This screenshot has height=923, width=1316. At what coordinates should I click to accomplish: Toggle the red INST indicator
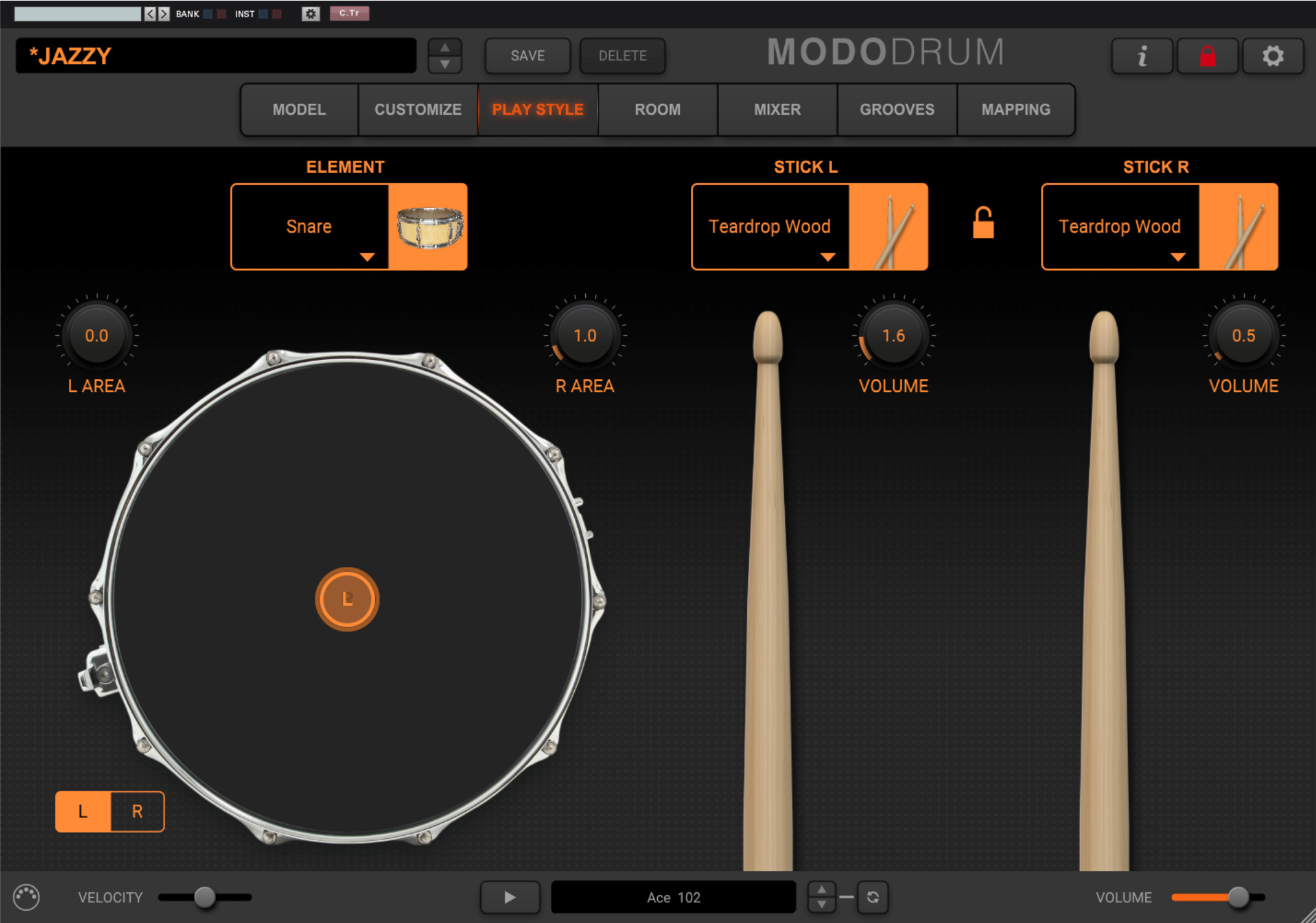pyautogui.click(x=277, y=14)
